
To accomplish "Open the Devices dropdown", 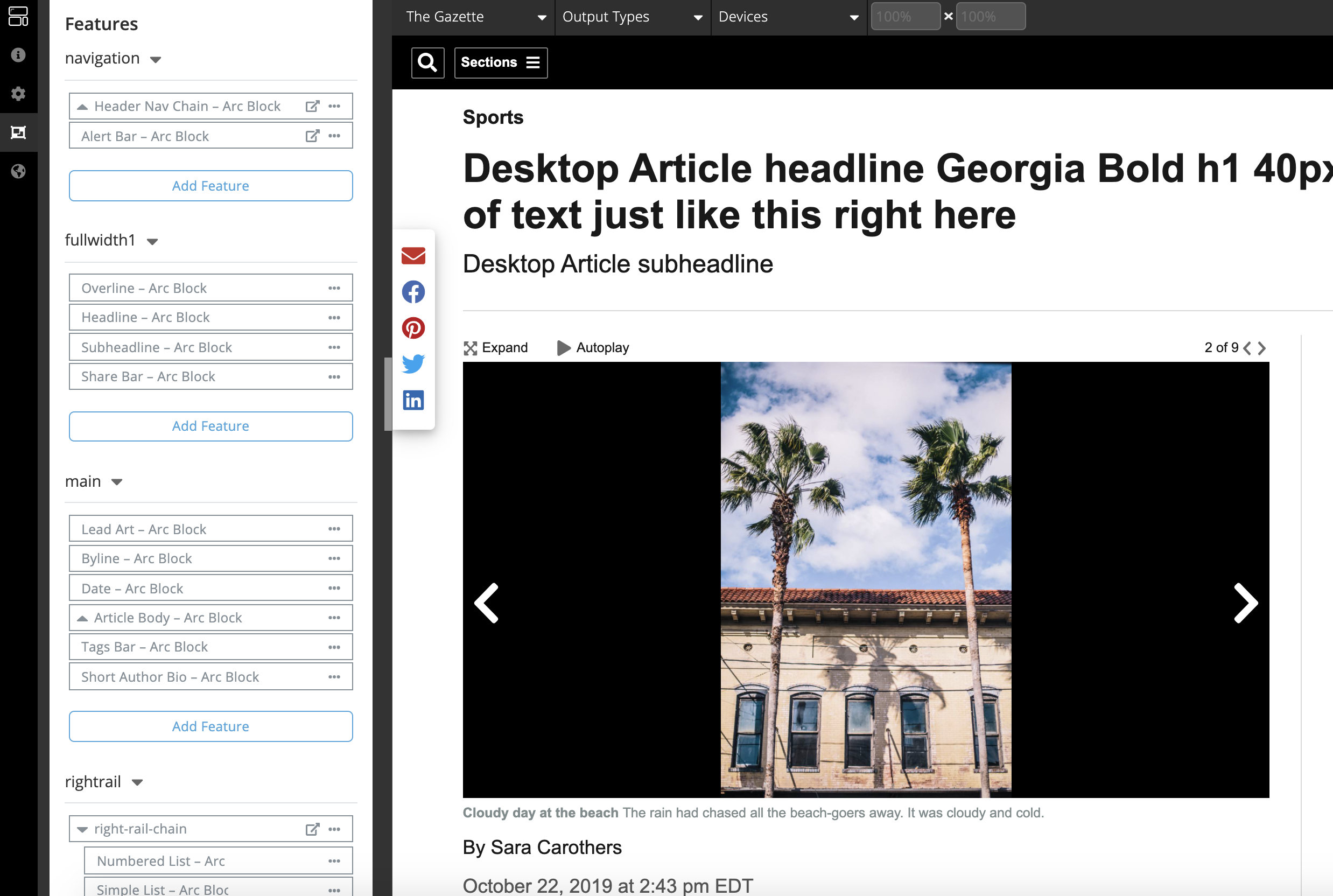I will 789,17.
